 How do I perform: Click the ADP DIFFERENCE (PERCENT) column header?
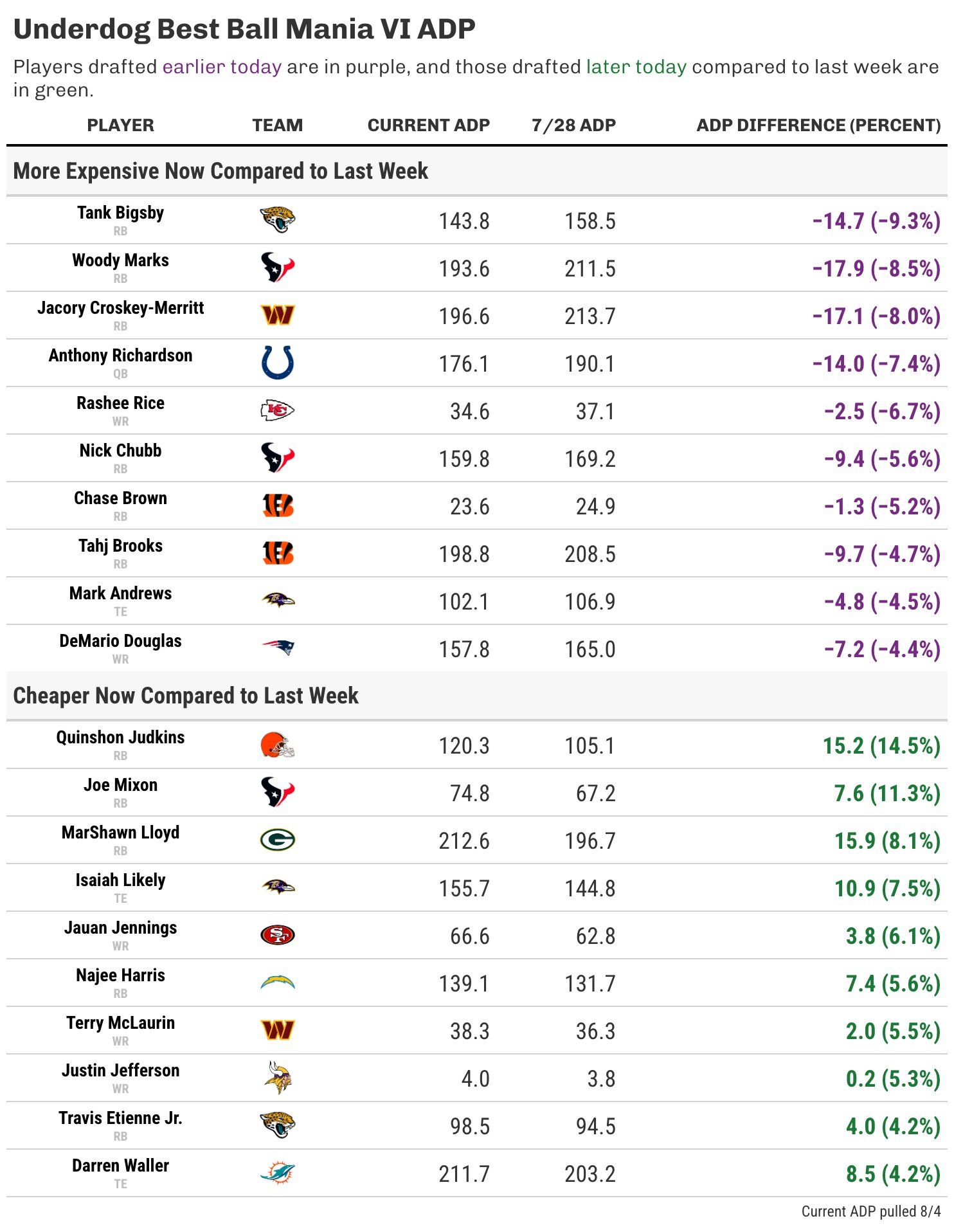pyautogui.click(x=818, y=125)
